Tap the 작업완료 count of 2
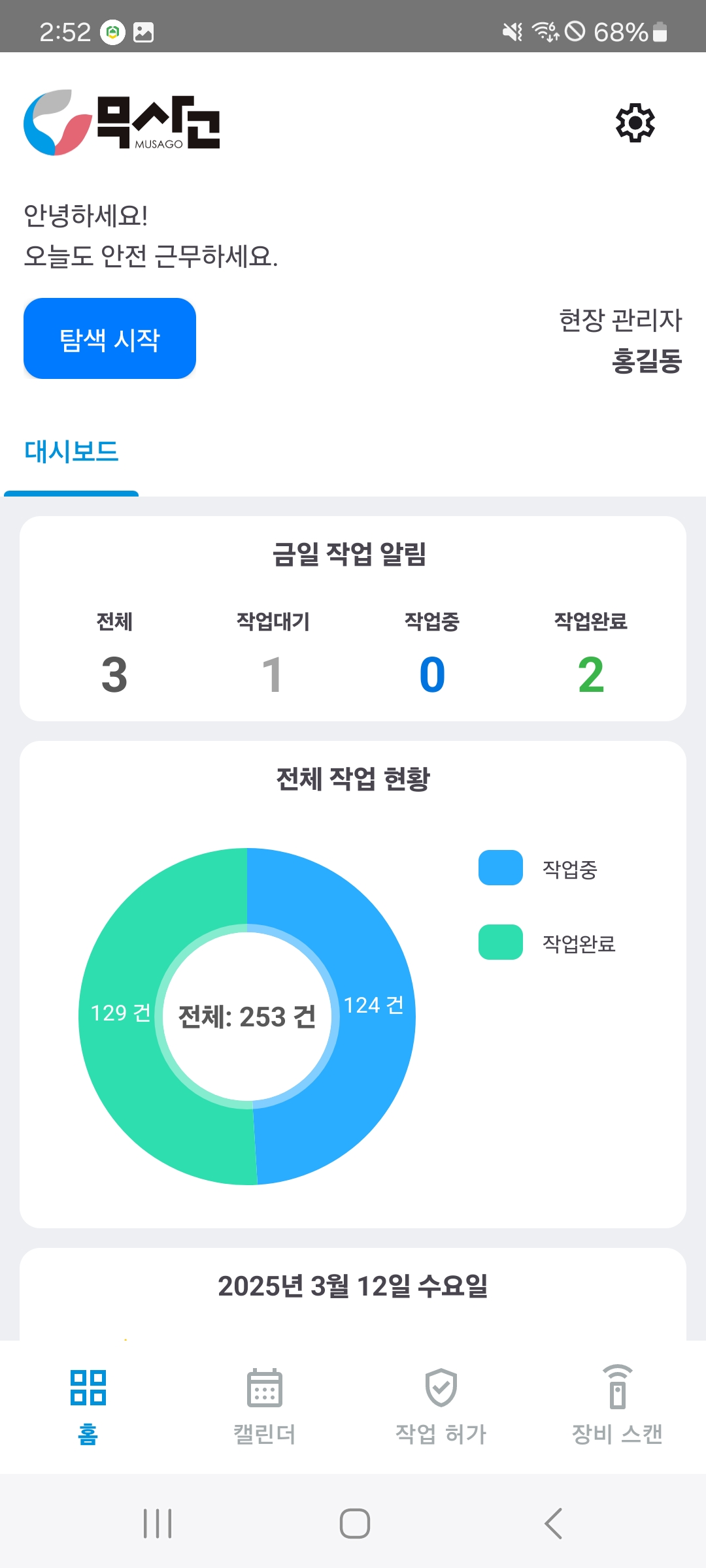 click(591, 674)
